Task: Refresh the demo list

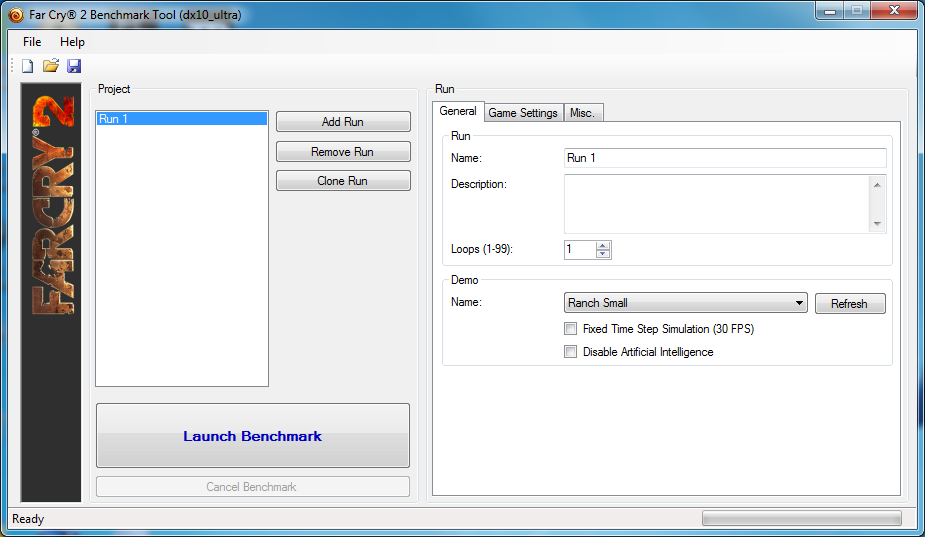Action: pos(850,303)
